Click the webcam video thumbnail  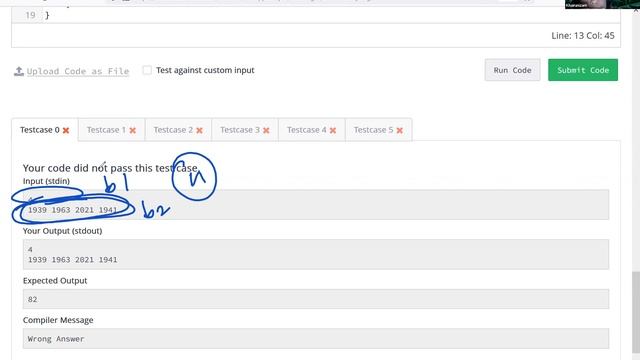point(602,4)
